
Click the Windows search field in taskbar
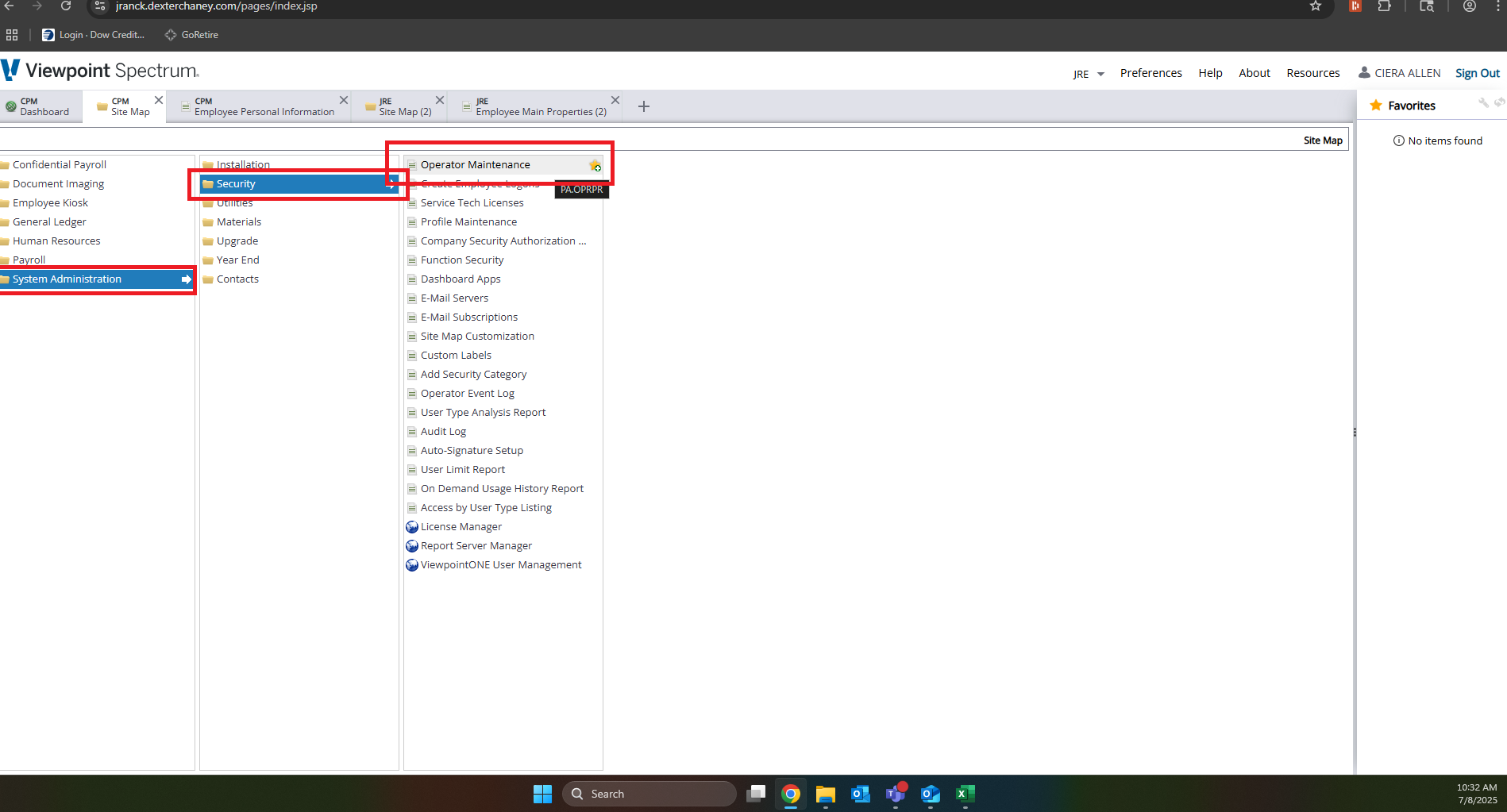651,793
